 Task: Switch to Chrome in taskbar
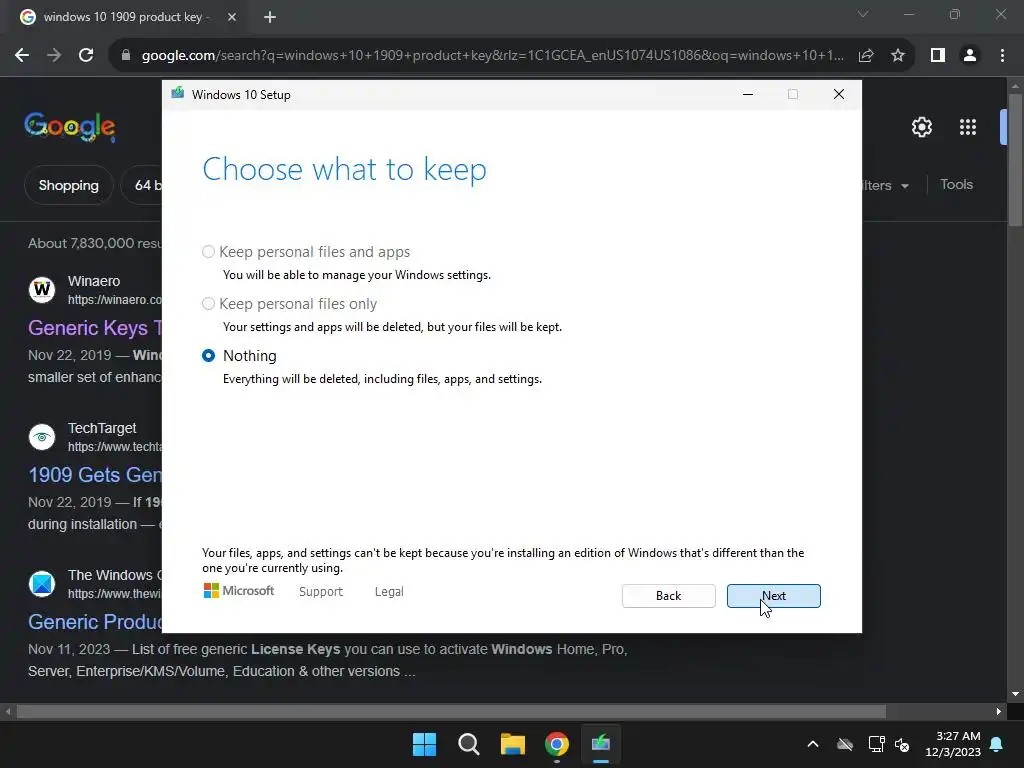tap(557, 744)
